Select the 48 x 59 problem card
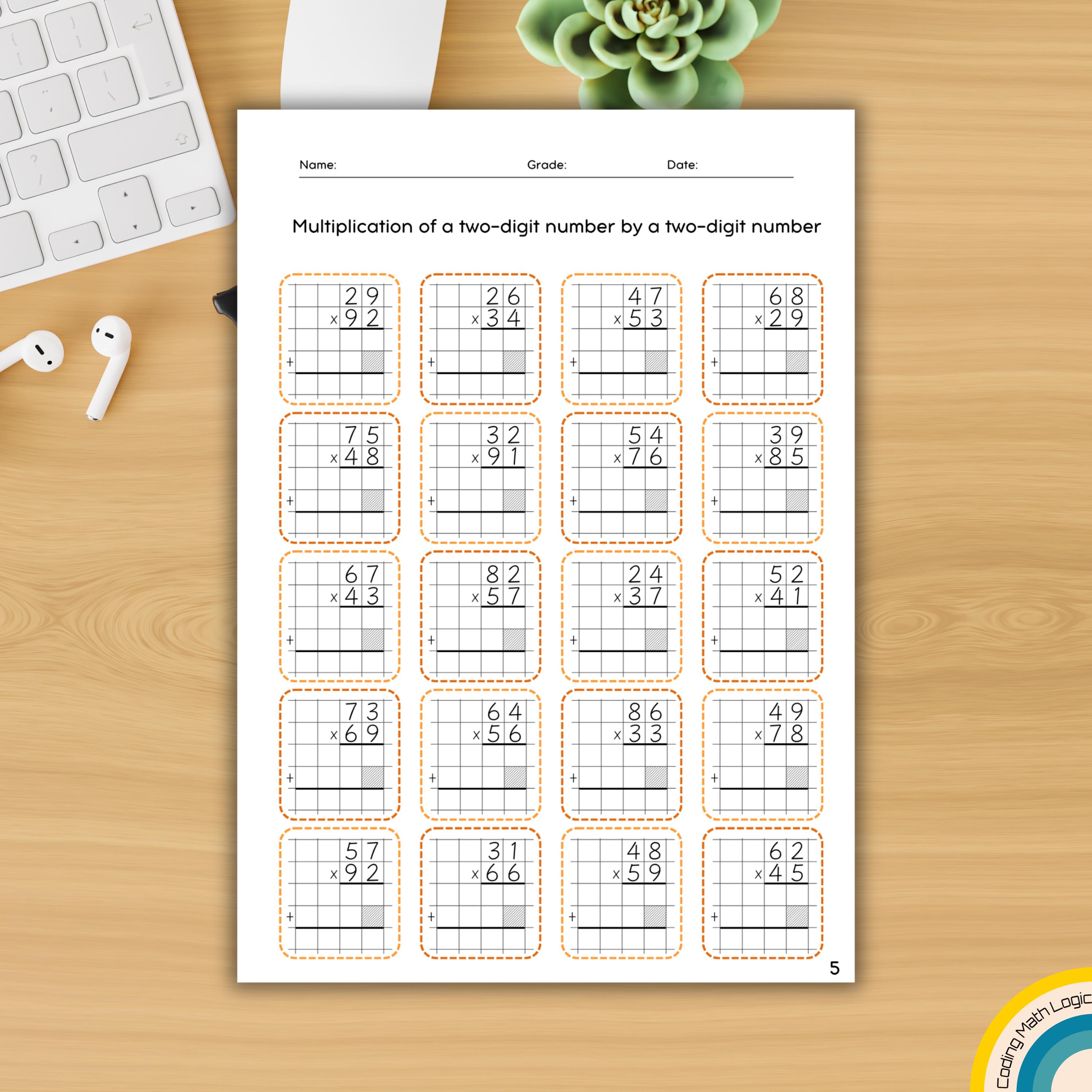 pyautogui.click(x=622, y=894)
